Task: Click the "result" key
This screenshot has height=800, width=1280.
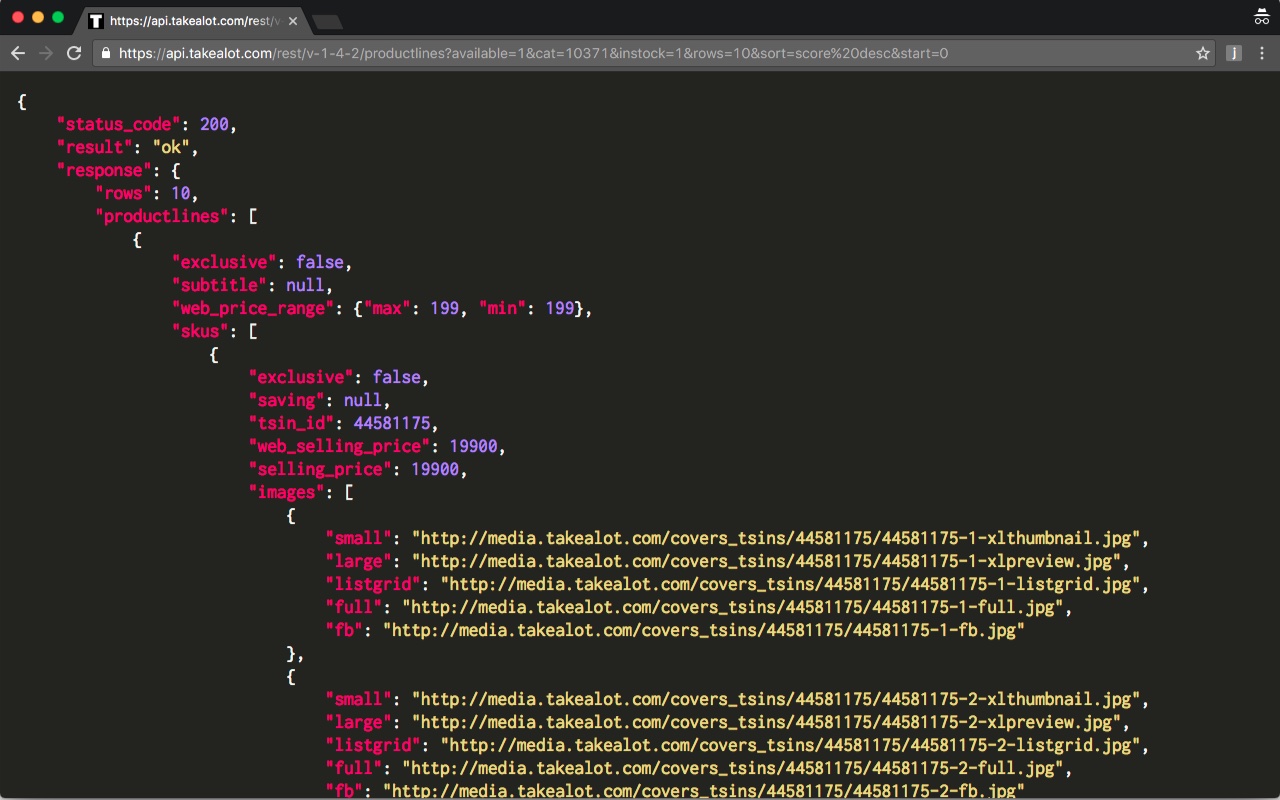Action: (94, 147)
